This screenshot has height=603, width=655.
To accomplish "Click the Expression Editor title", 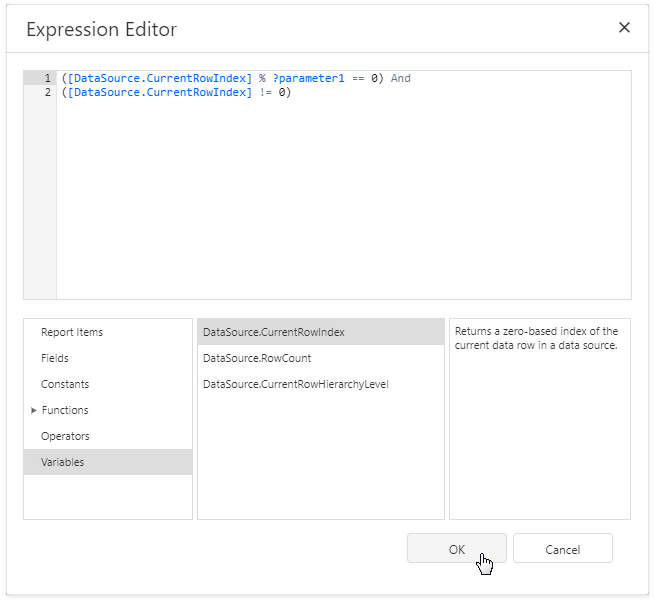I will click(x=102, y=29).
